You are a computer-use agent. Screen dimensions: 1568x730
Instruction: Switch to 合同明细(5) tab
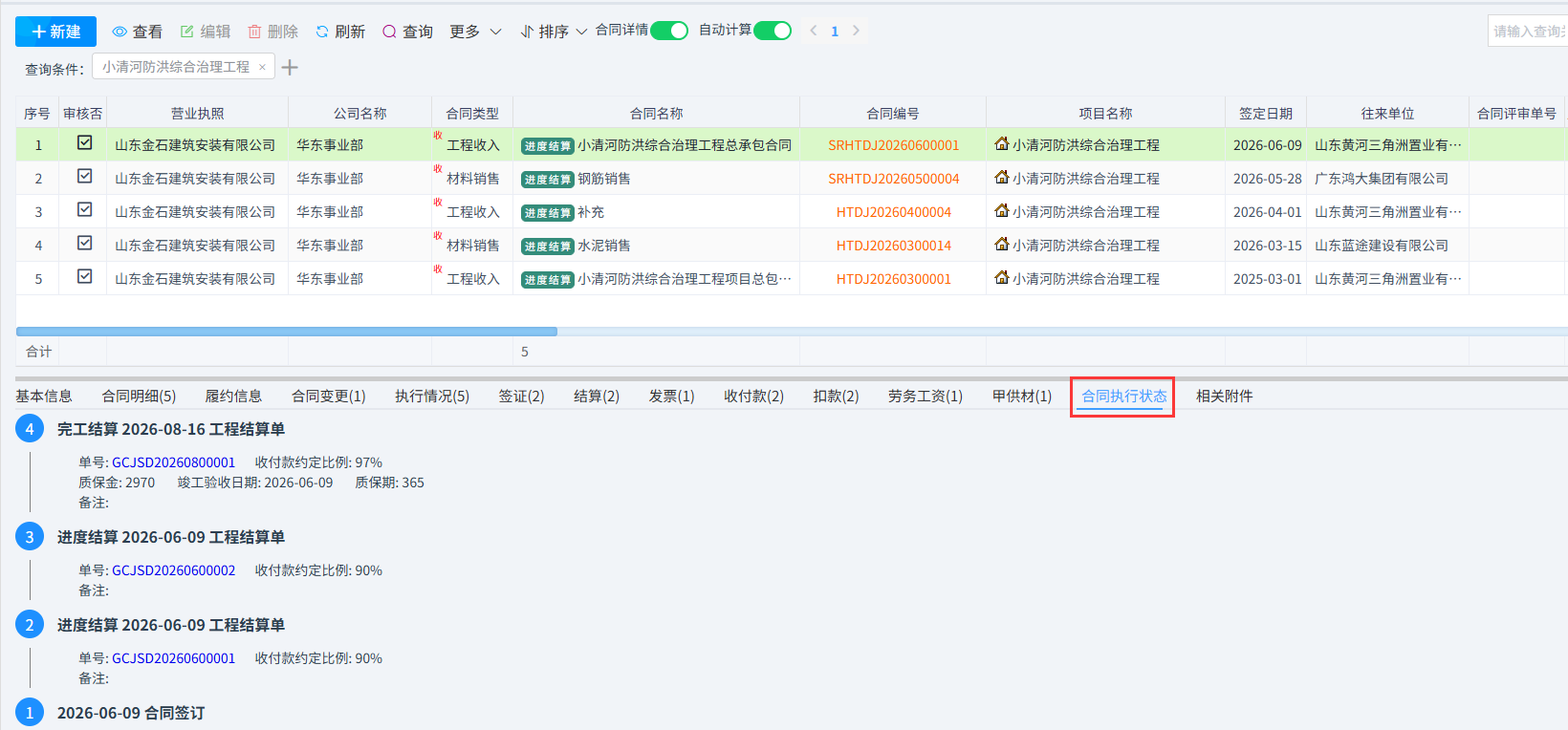pos(139,396)
